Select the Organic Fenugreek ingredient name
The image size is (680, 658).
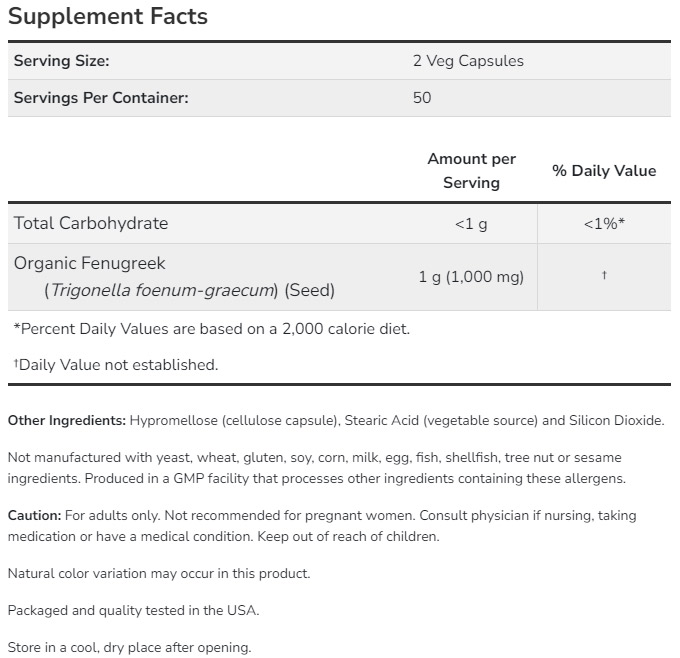click(x=90, y=264)
